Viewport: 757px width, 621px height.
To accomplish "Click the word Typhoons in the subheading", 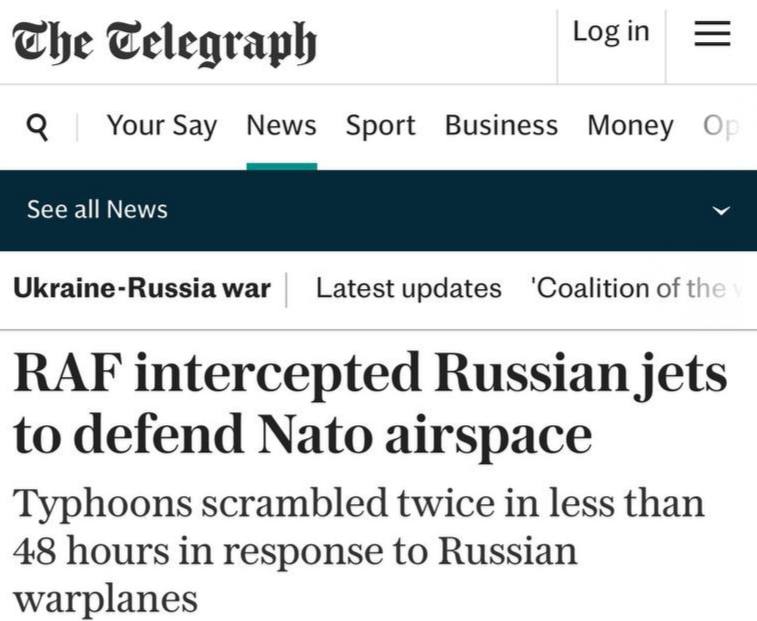I will [x=102, y=503].
